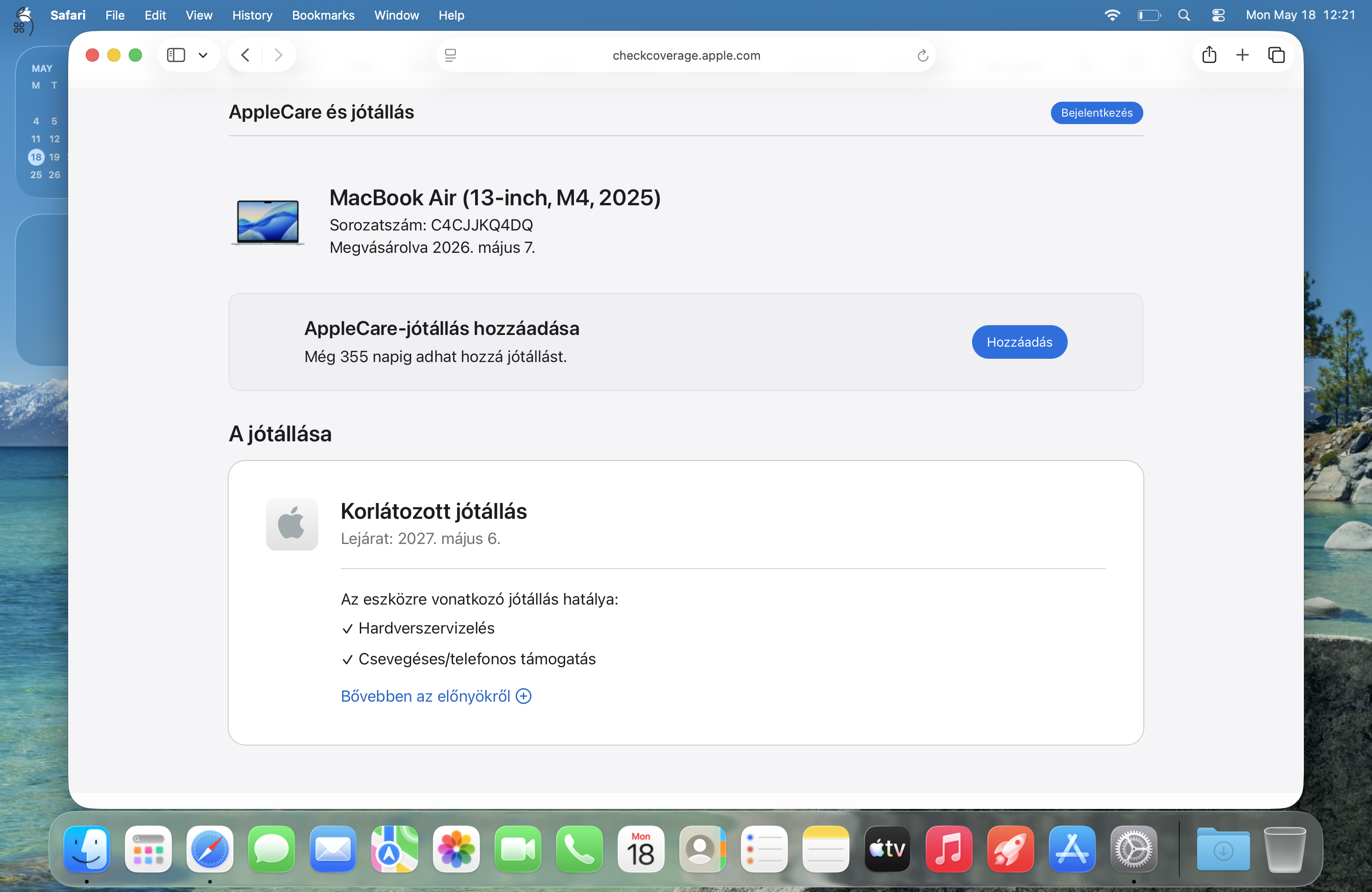Open System Settings from the Dock
The width and height of the screenshot is (1372, 892).
tap(1134, 850)
